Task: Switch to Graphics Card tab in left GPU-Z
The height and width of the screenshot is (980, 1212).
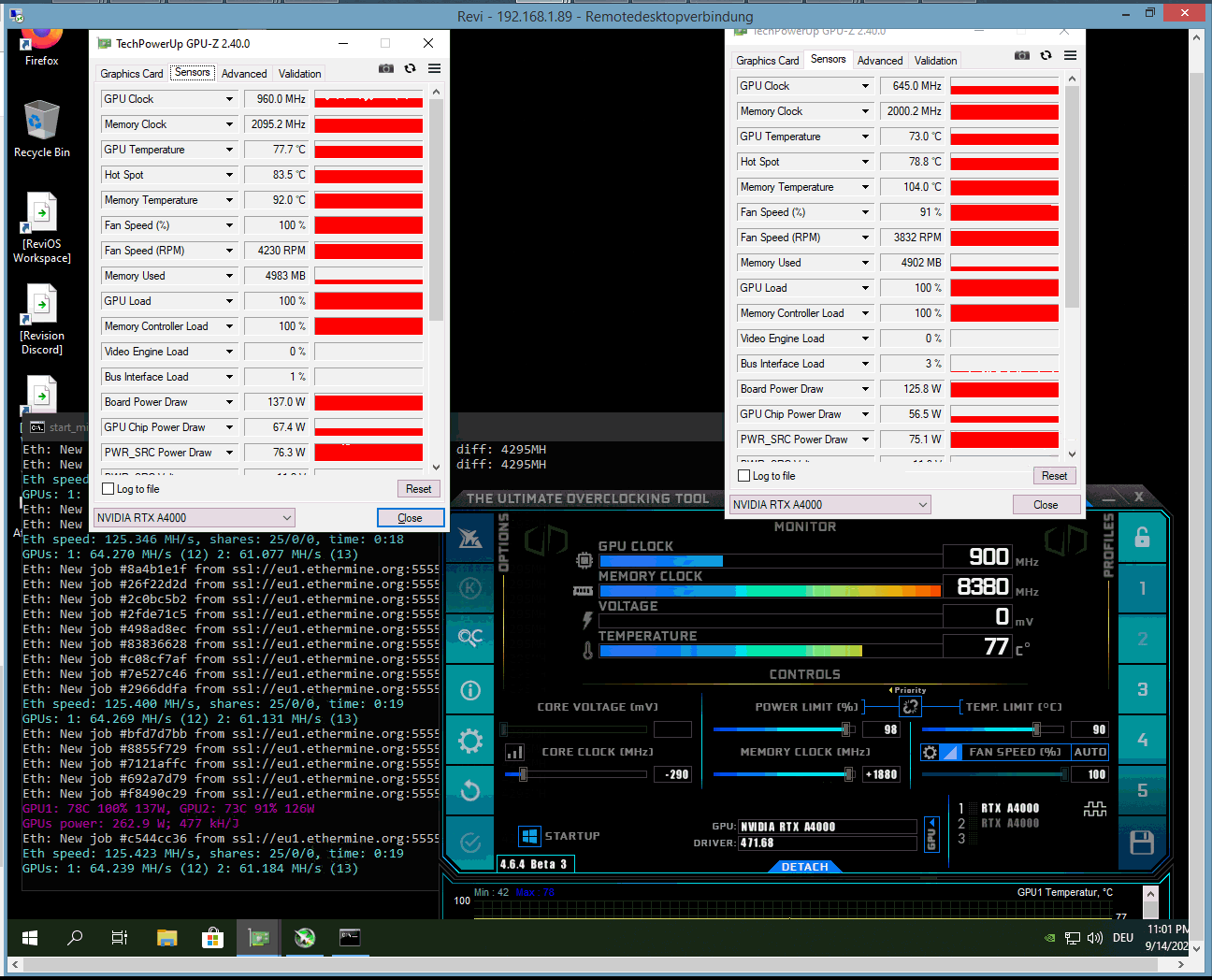Action: [x=132, y=74]
